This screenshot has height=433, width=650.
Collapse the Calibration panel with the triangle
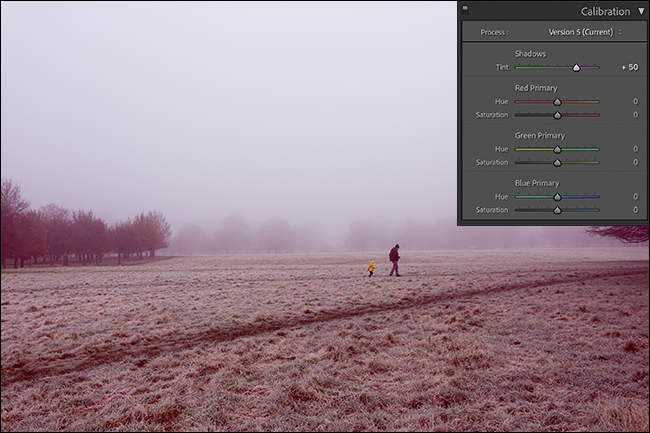click(x=641, y=11)
